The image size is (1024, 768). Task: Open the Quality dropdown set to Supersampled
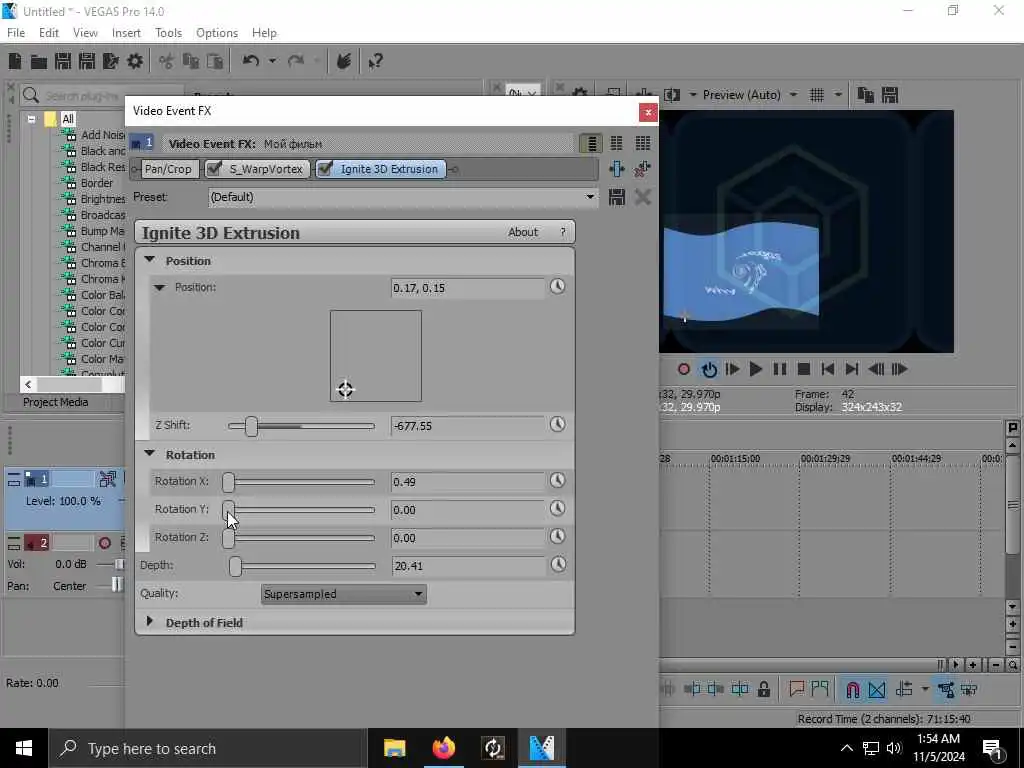(344, 594)
